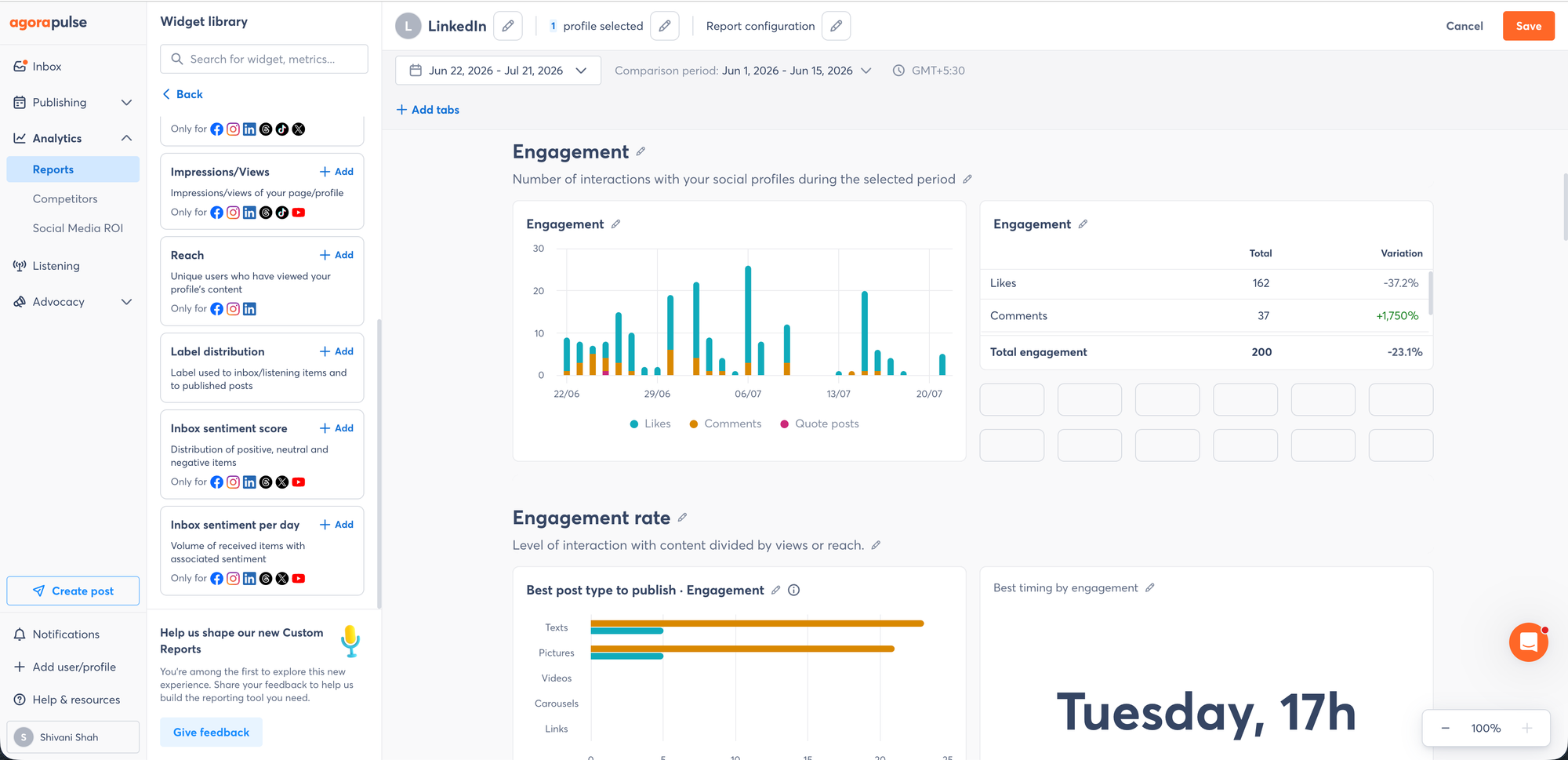Click the microphone feedback illustration

pyautogui.click(x=350, y=641)
